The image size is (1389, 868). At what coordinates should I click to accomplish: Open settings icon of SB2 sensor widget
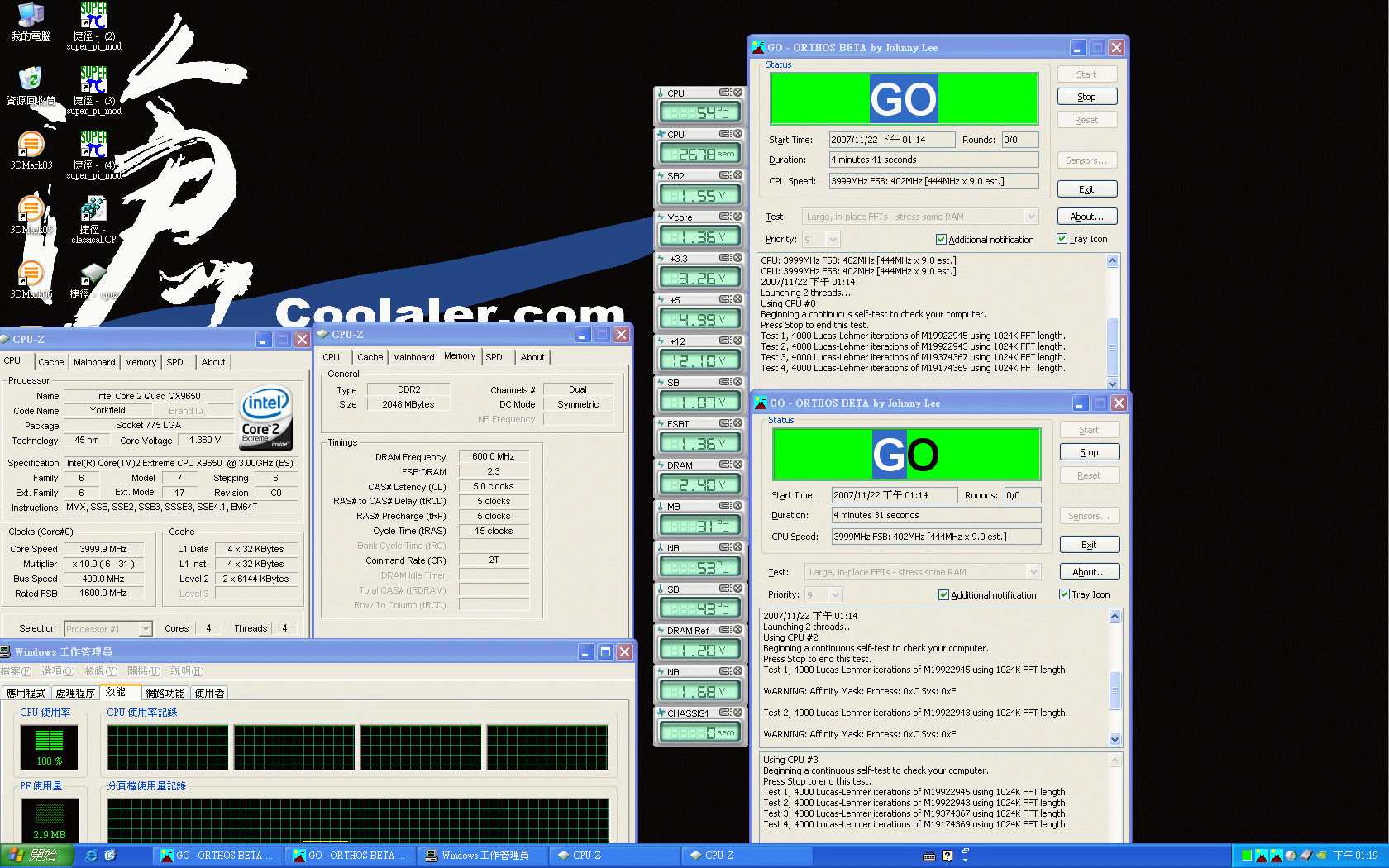[x=724, y=175]
